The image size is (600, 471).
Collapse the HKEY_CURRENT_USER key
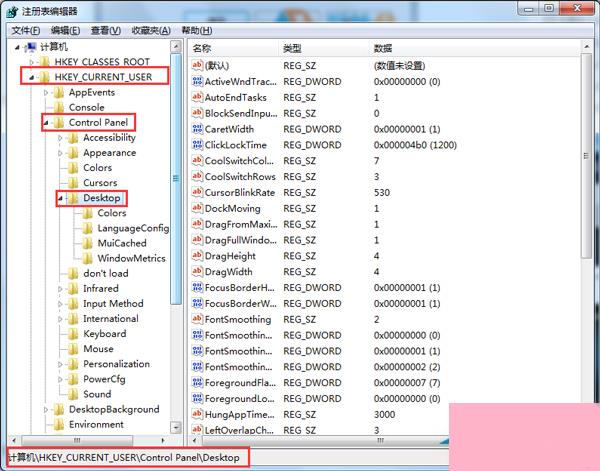(31, 78)
